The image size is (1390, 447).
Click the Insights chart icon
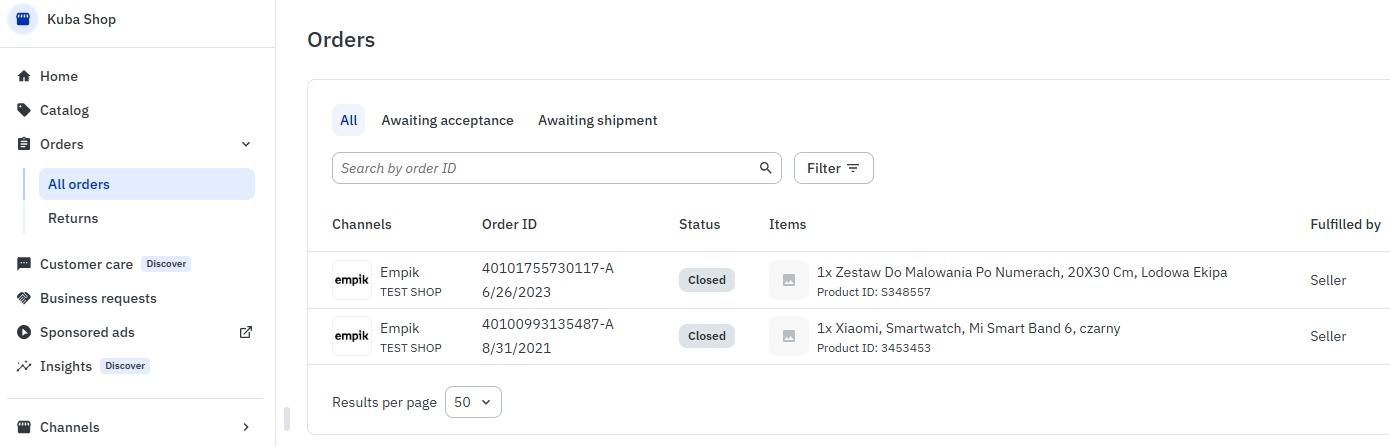tap(25, 366)
